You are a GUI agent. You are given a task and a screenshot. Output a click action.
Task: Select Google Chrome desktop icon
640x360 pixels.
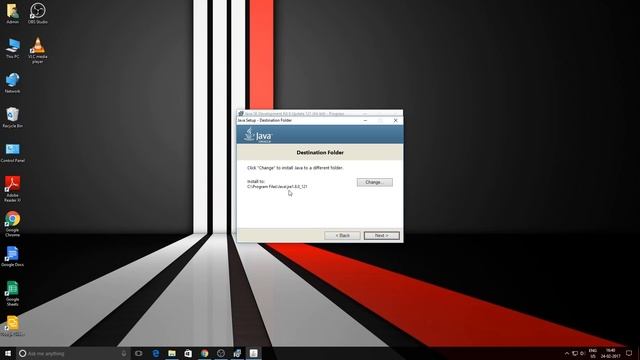[x=13, y=224]
